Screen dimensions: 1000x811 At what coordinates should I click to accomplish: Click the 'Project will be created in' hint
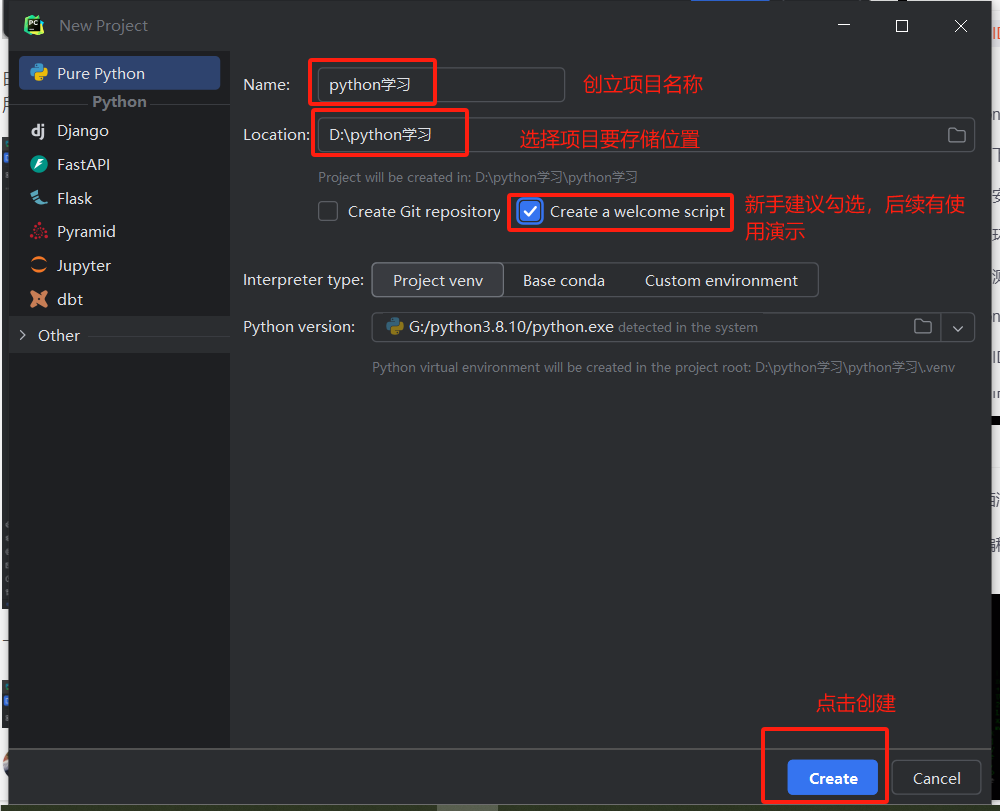click(x=478, y=177)
